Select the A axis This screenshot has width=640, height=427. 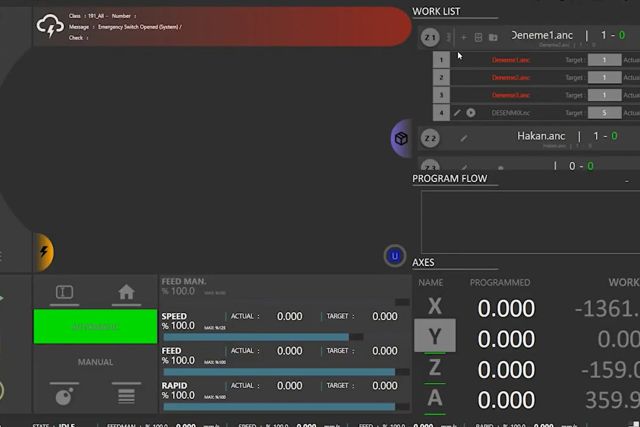(x=435, y=398)
